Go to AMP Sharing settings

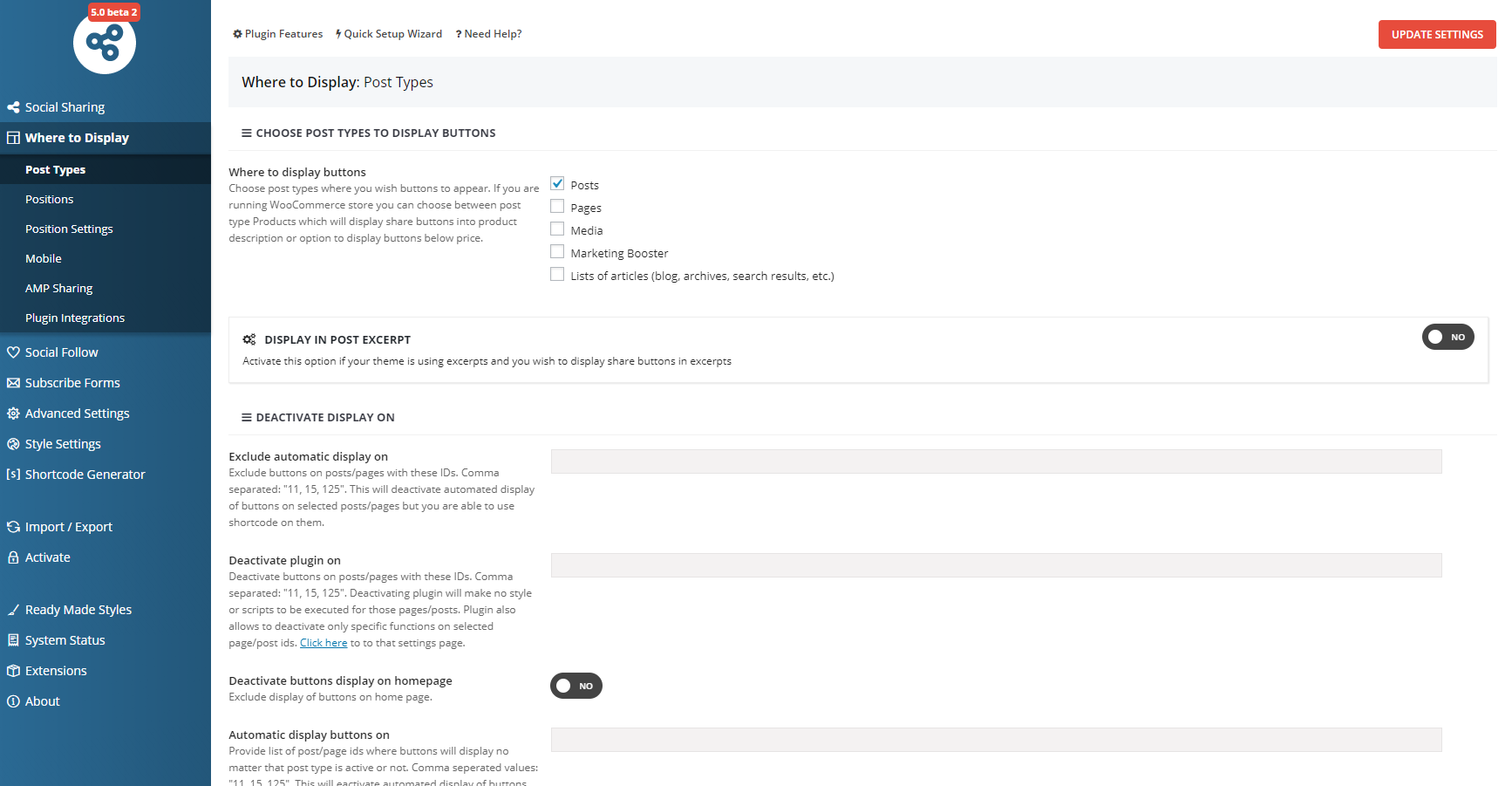pos(59,289)
